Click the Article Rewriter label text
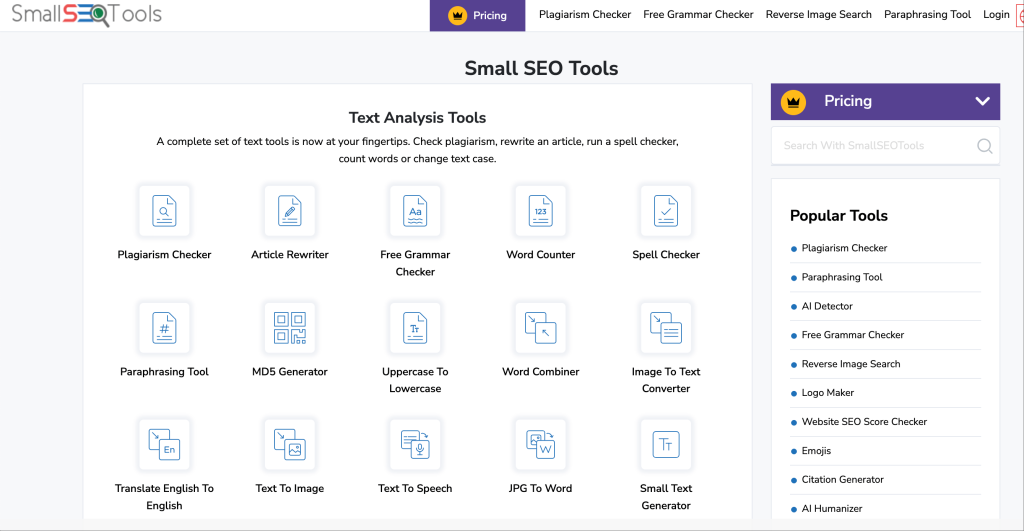The width and height of the screenshot is (1024, 531). 290,255
